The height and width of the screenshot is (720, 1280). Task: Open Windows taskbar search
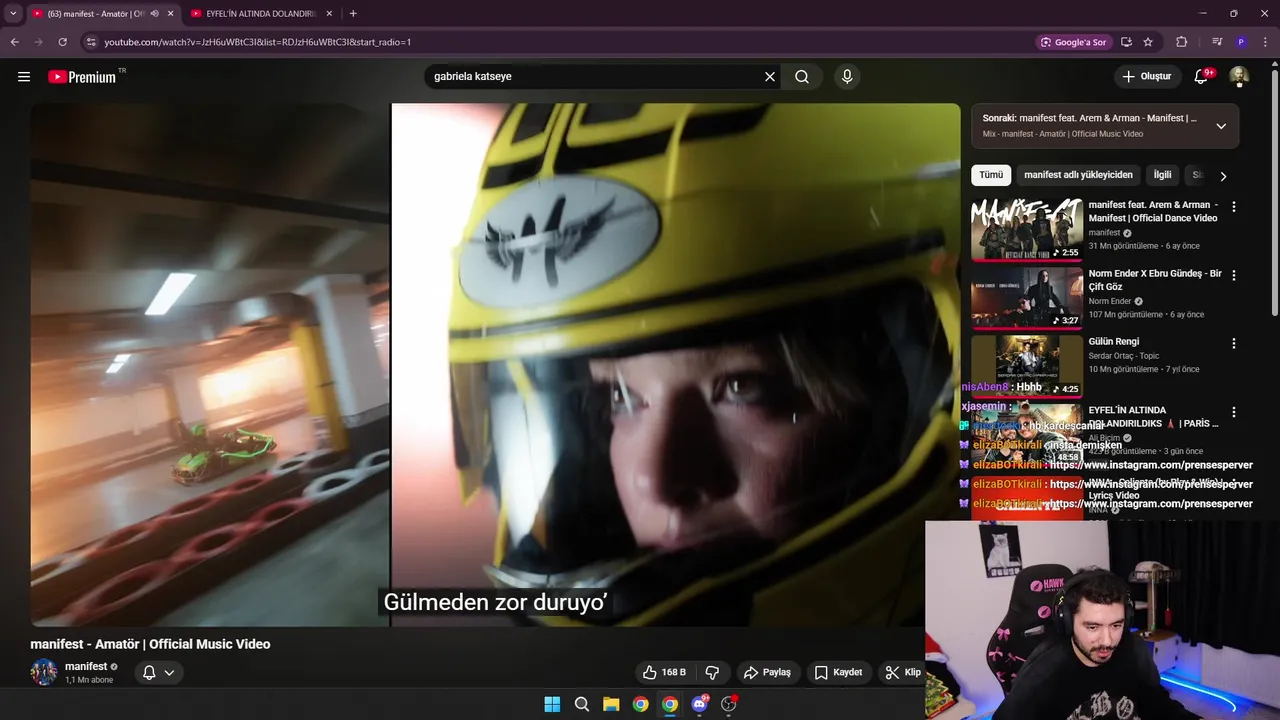pyautogui.click(x=582, y=704)
